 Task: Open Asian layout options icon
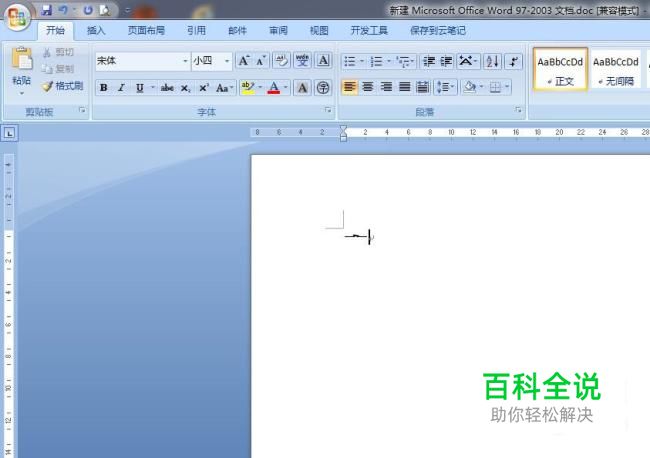click(x=466, y=62)
